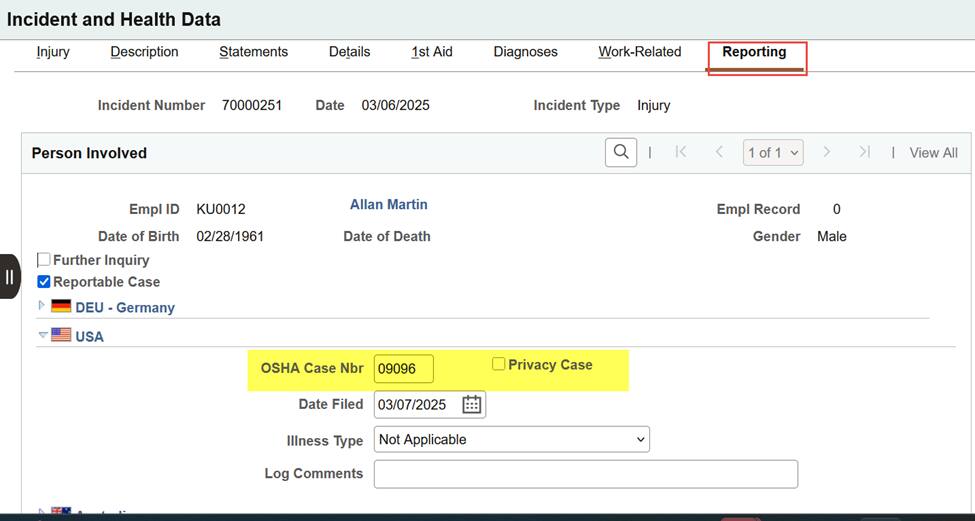
Task: Enable the Further Inquiry checkbox
Action: tap(44, 260)
